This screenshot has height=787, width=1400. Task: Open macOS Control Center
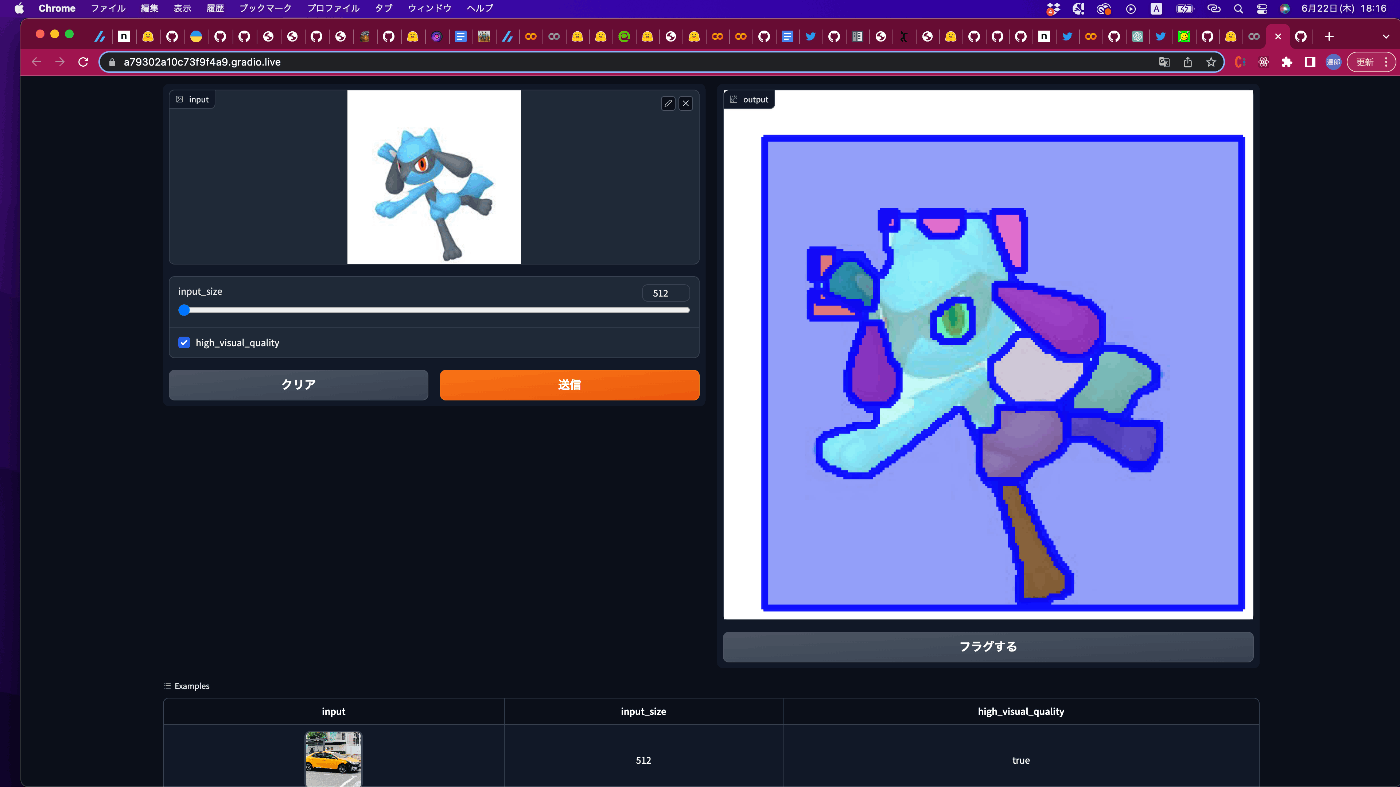1261,9
